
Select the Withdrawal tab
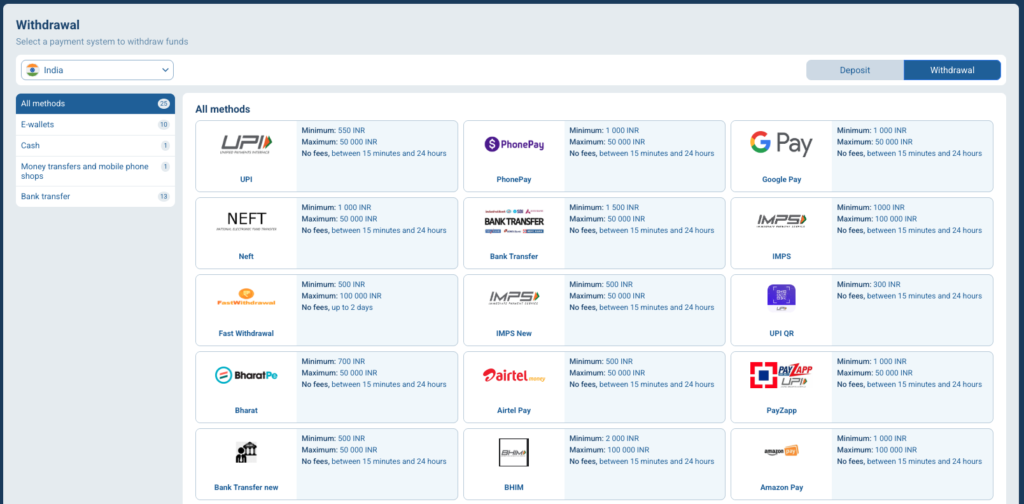click(x=952, y=70)
